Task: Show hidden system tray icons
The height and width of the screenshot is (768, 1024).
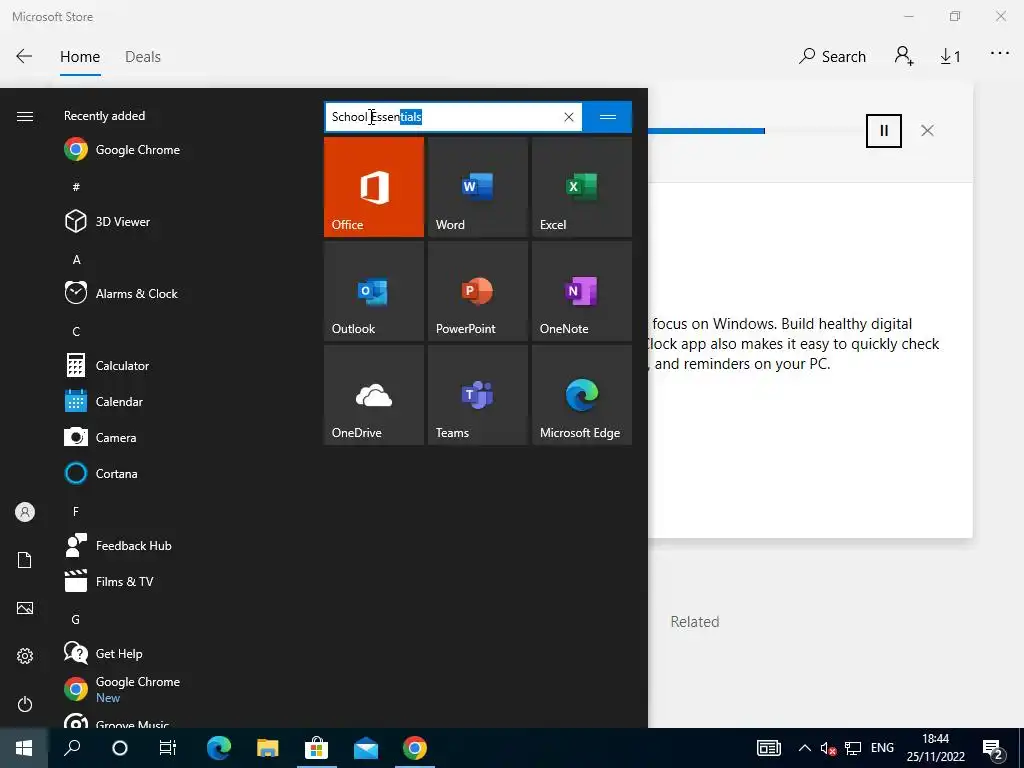Action: pos(805,748)
